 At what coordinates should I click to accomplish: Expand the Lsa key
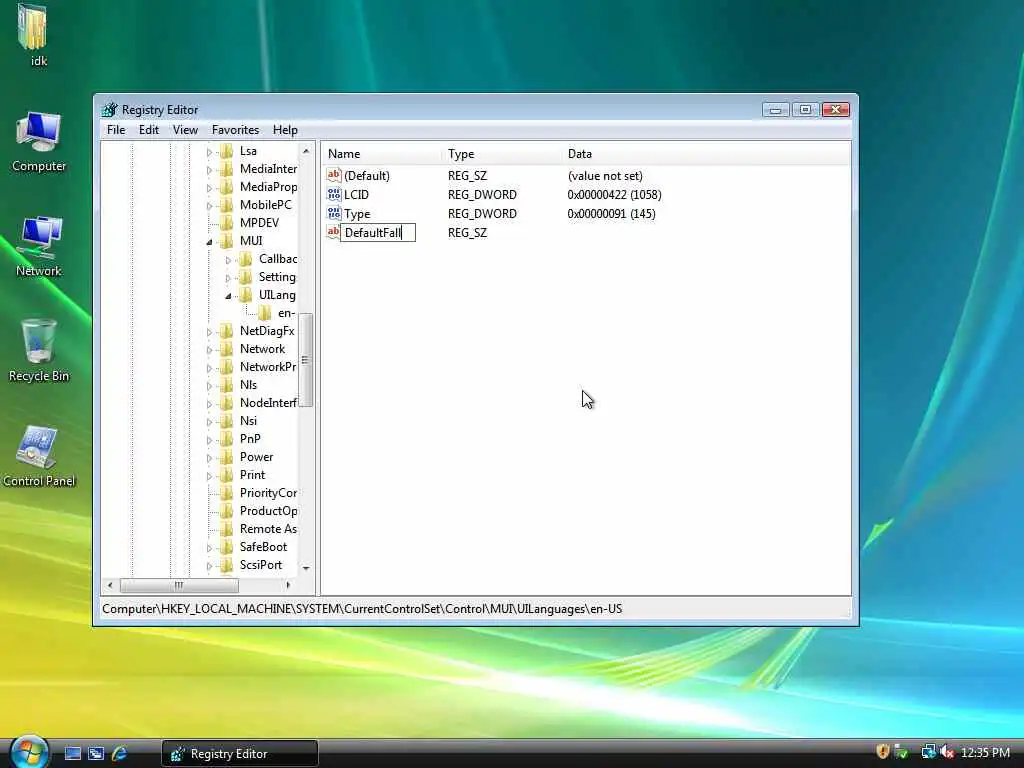coord(209,152)
